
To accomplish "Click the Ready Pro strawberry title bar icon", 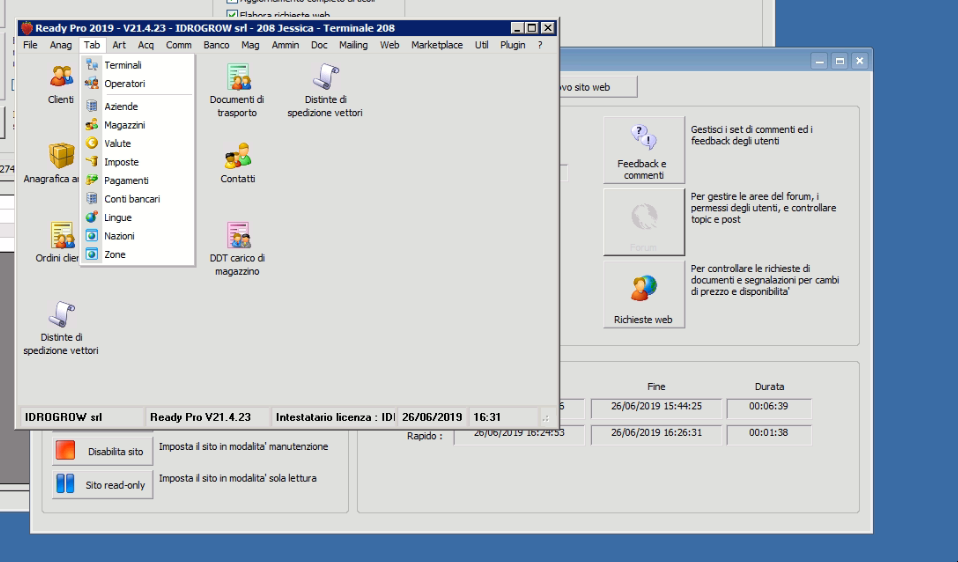I will (x=26, y=28).
